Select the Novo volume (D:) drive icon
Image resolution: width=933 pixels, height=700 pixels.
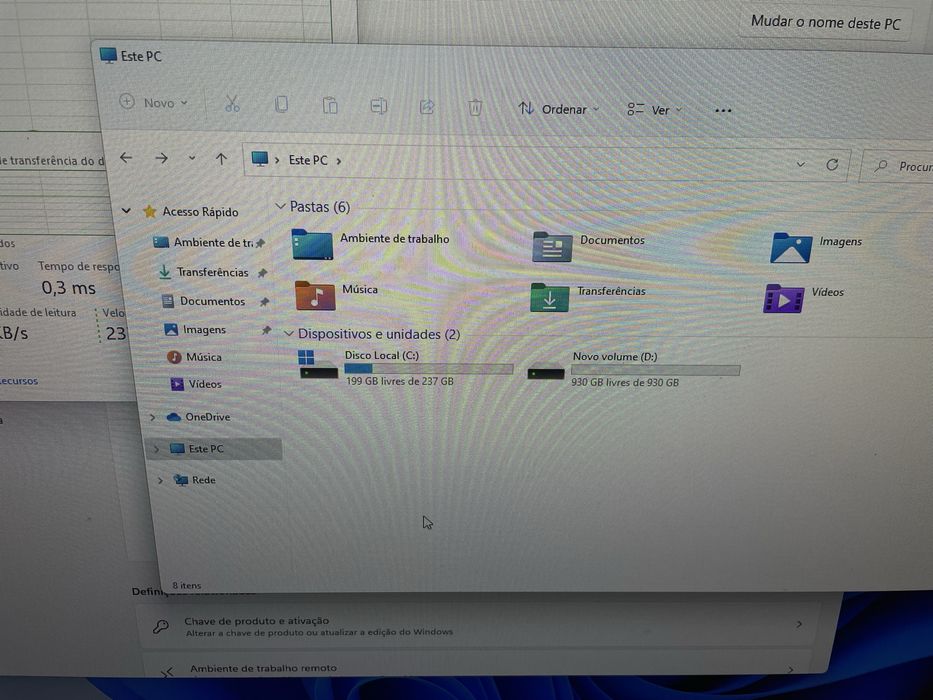coord(546,373)
